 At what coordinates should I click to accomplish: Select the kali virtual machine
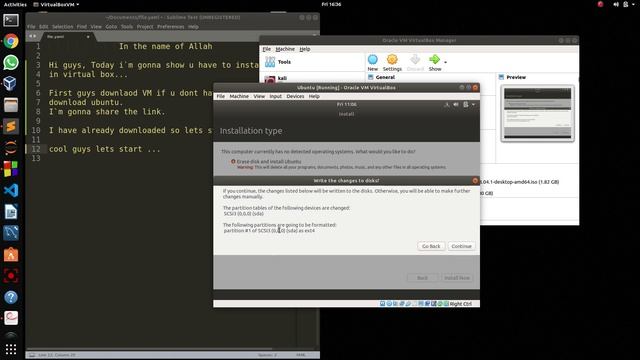282,78
